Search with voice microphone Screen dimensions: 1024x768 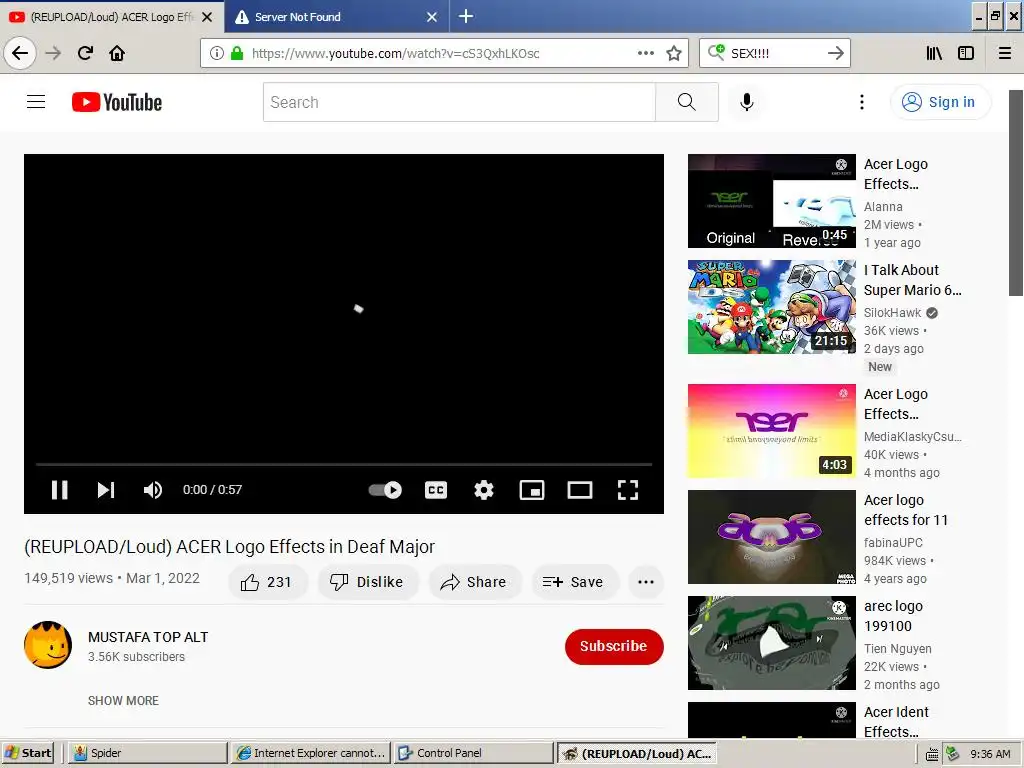(x=746, y=102)
